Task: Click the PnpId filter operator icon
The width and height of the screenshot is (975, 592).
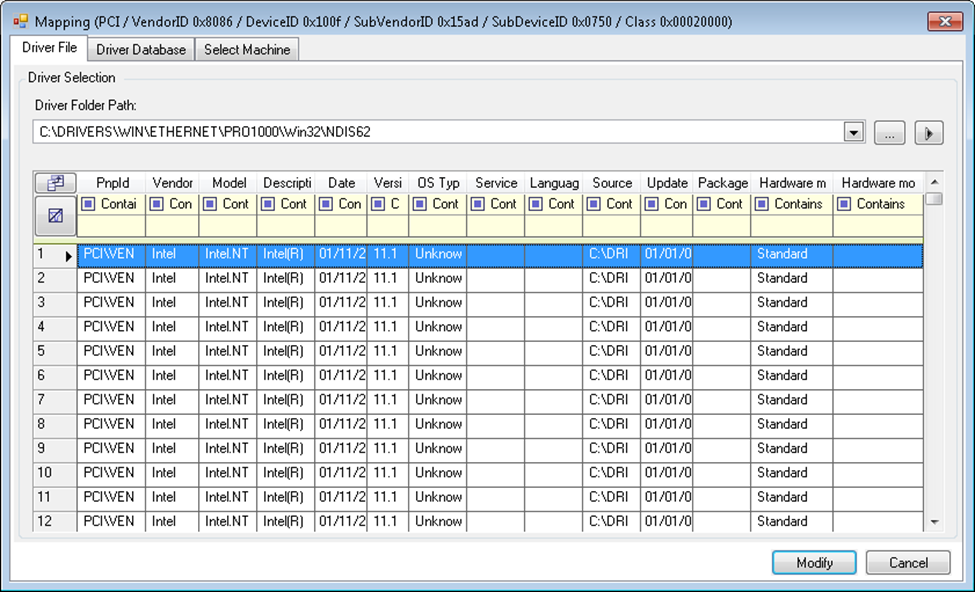Action: (x=89, y=204)
